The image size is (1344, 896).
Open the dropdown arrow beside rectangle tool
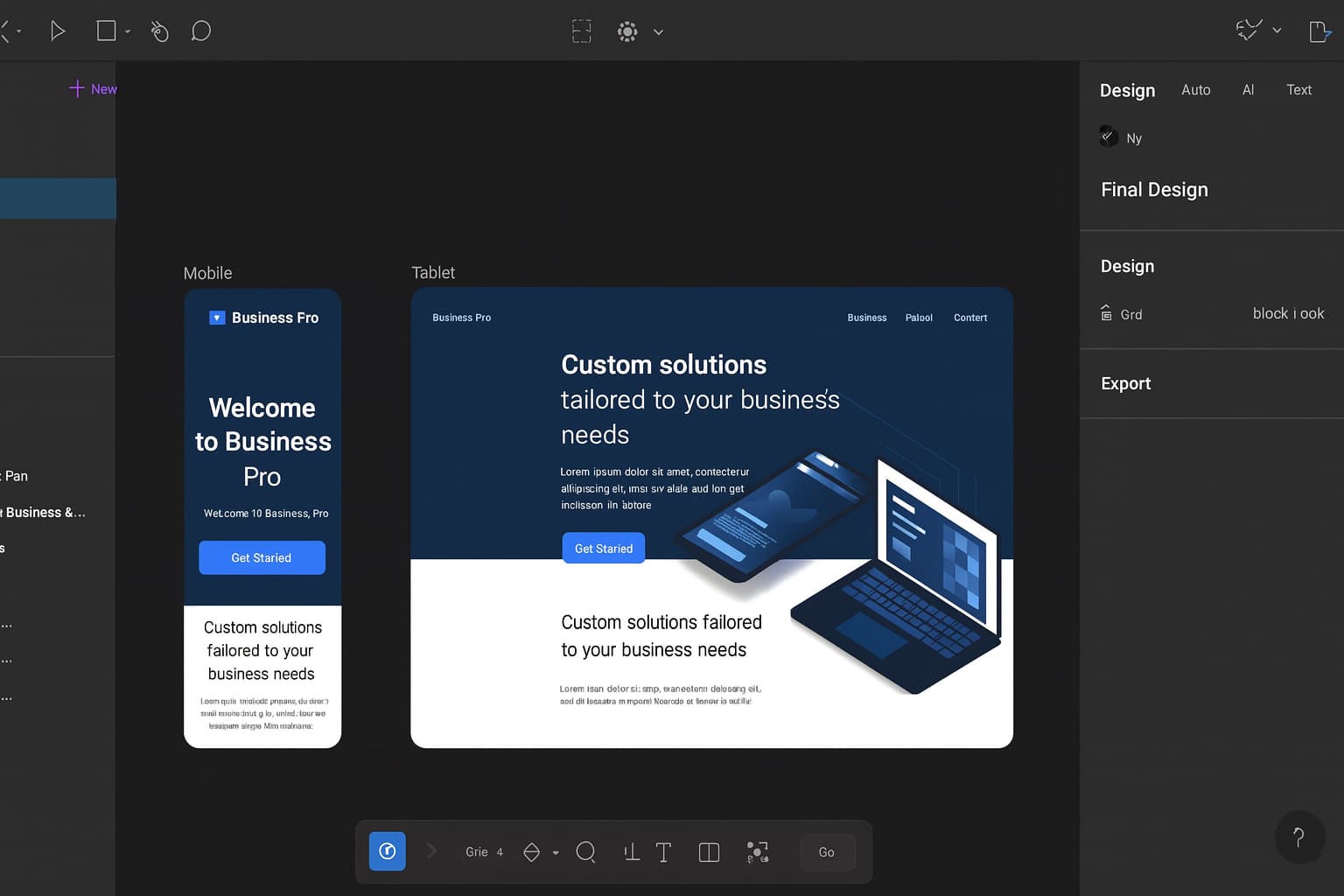[x=128, y=31]
